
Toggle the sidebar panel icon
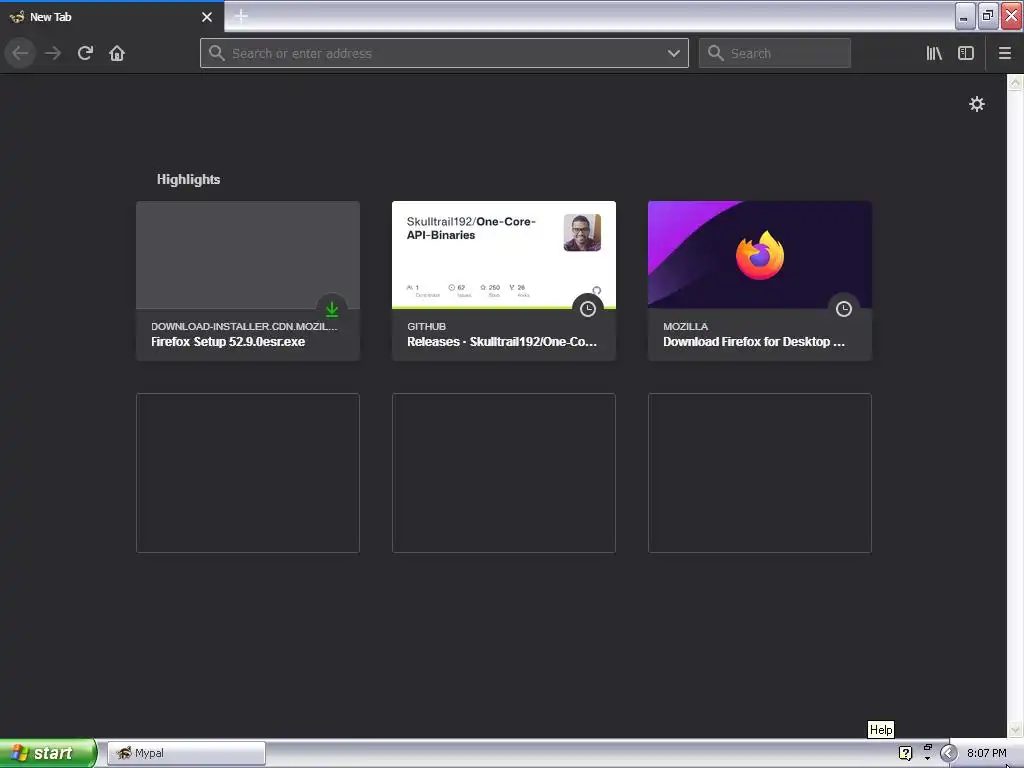pos(966,53)
